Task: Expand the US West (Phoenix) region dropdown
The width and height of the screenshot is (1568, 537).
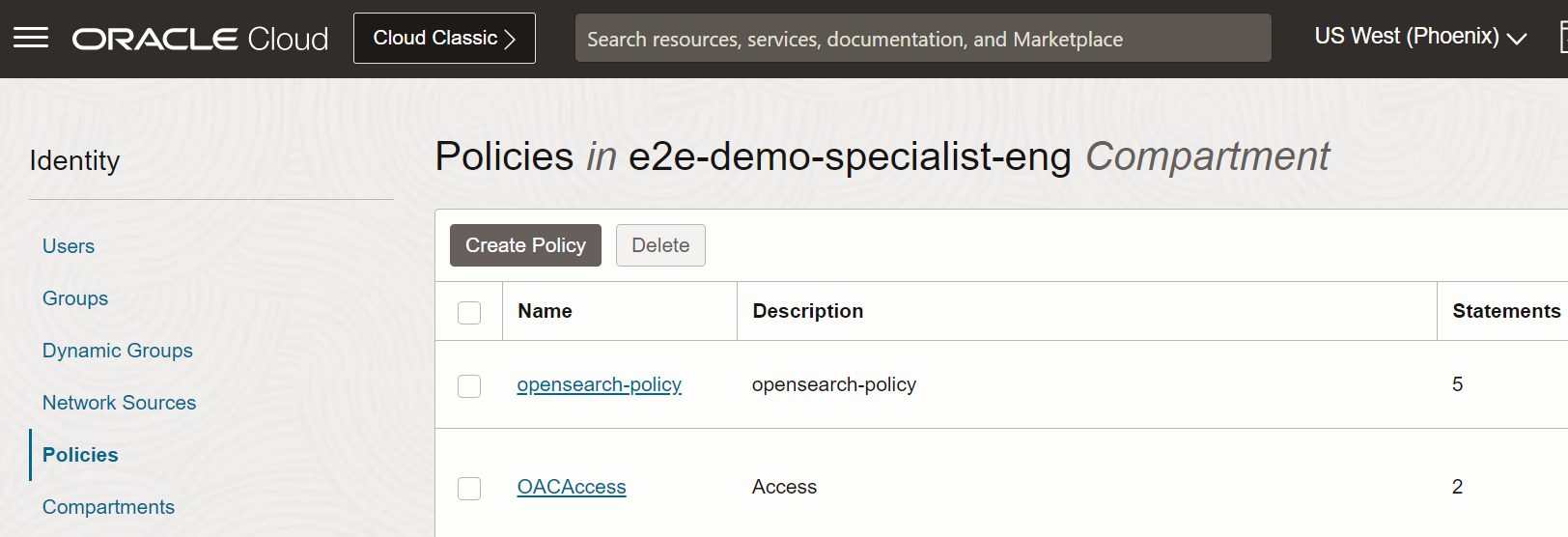Action: click(x=1420, y=37)
